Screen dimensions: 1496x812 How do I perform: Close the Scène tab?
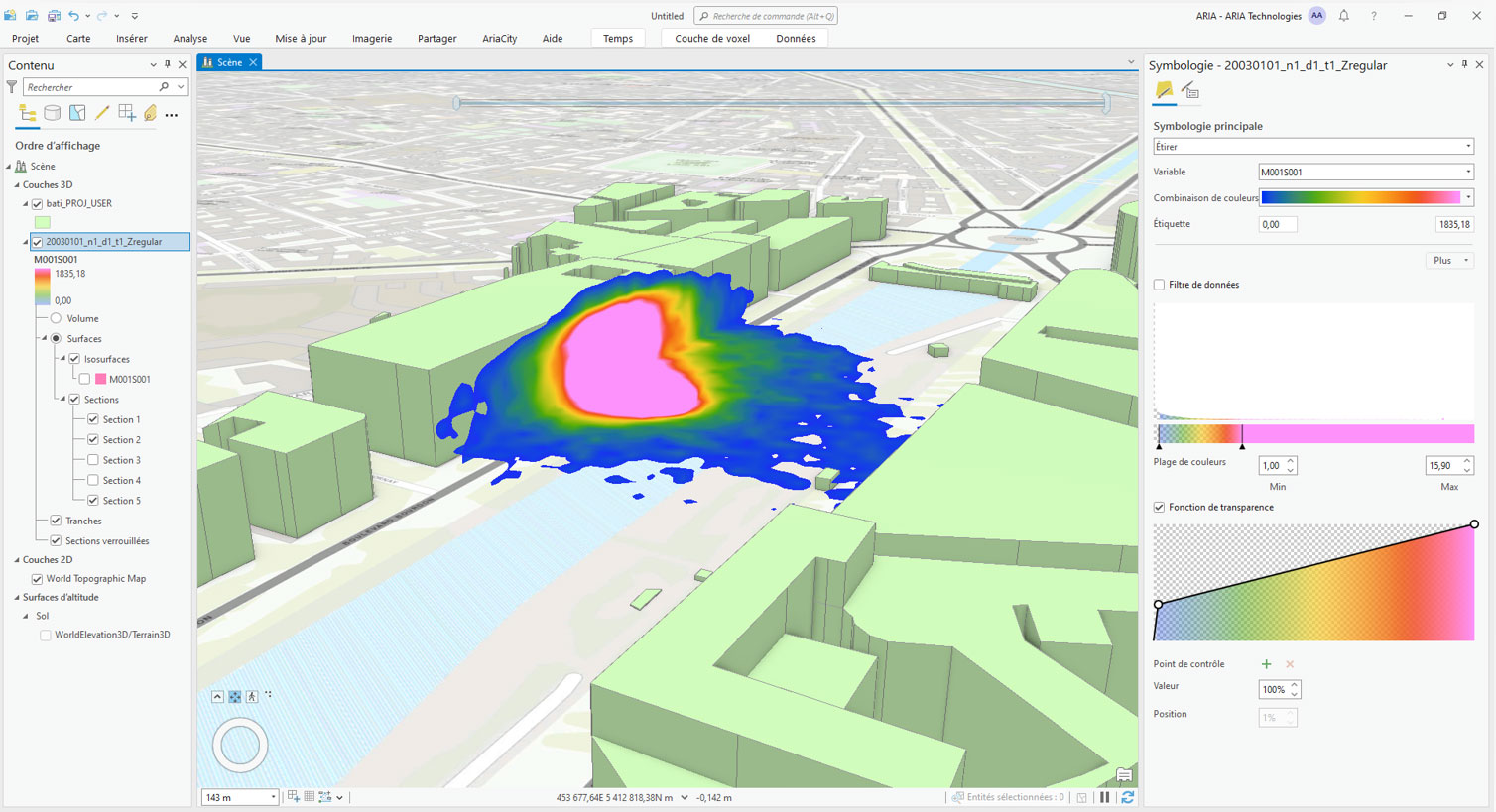pyautogui.click(x=253, y=62)
